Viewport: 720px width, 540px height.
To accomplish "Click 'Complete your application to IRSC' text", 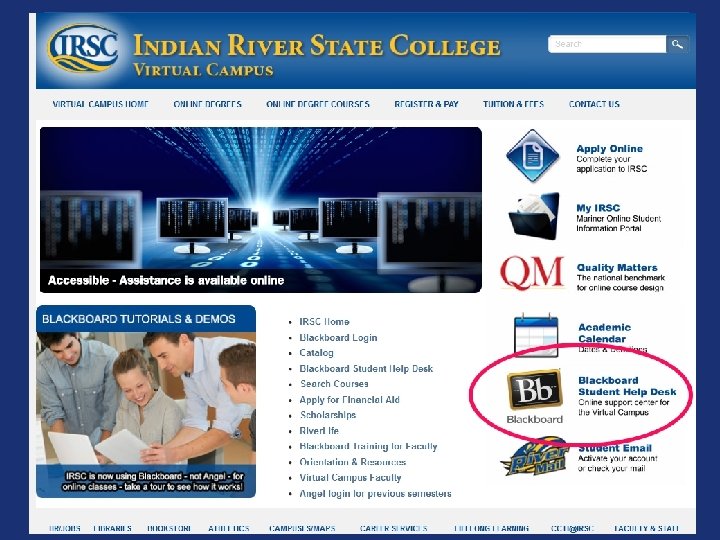I will pos(612,164).
